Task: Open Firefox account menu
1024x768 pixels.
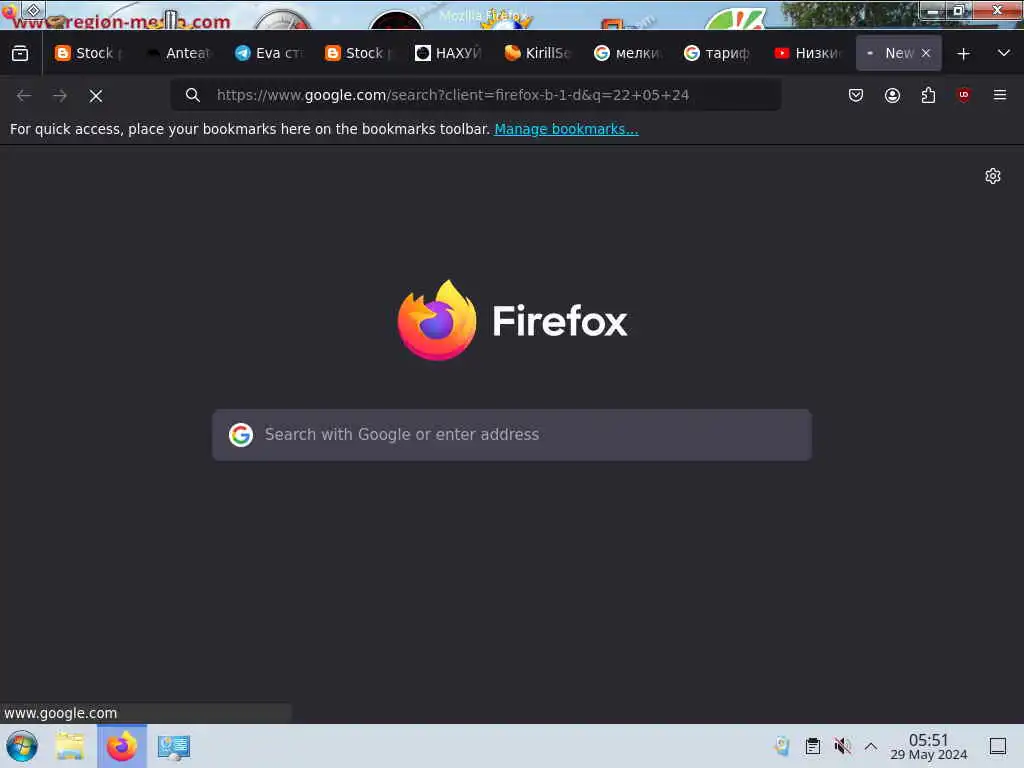Action: point(892,95)
